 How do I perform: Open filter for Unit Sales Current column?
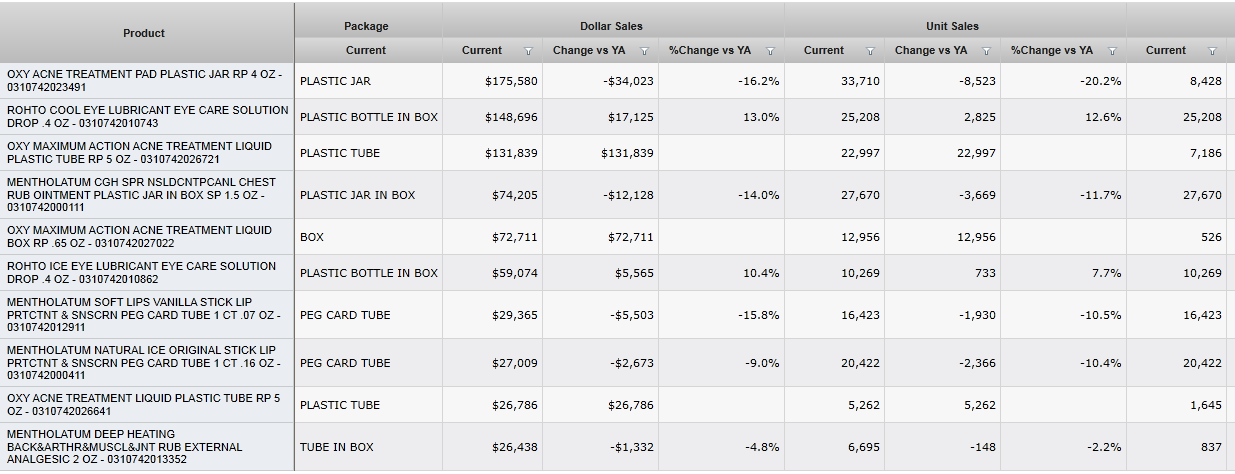(x=870, y=51)
